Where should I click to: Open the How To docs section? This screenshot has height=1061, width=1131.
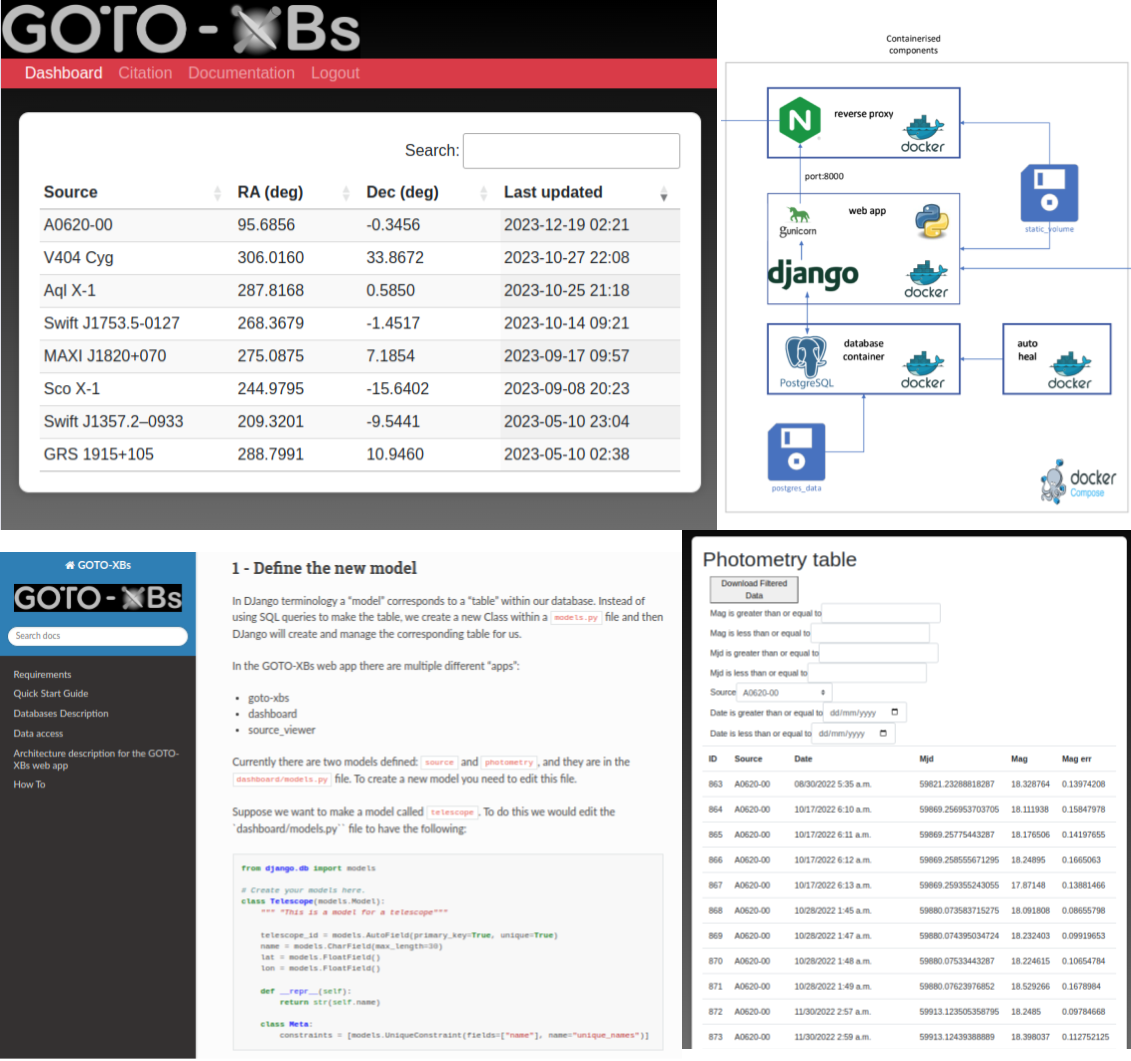29,784
